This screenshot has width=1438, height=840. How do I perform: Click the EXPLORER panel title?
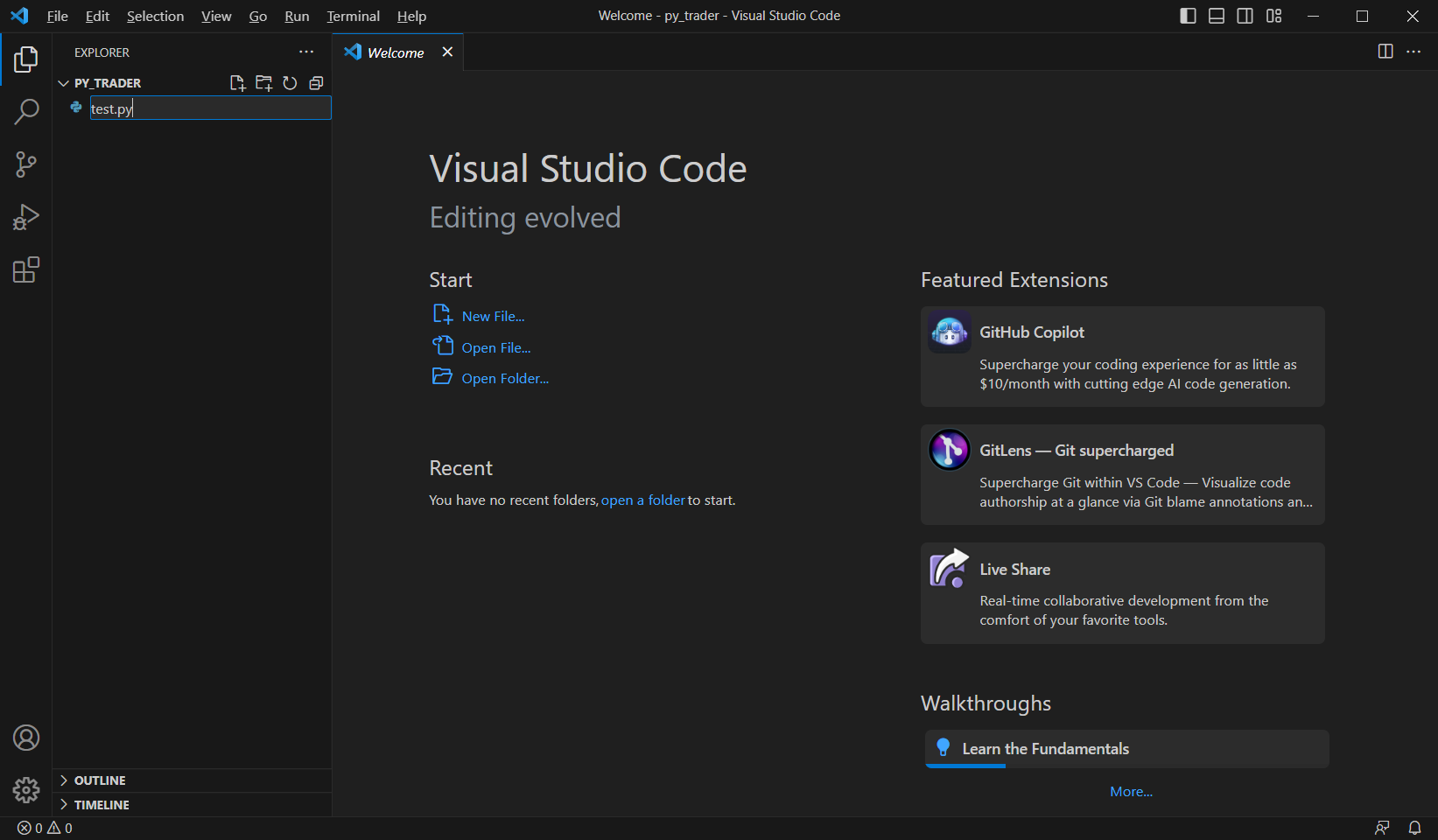[x=102, y=52]
